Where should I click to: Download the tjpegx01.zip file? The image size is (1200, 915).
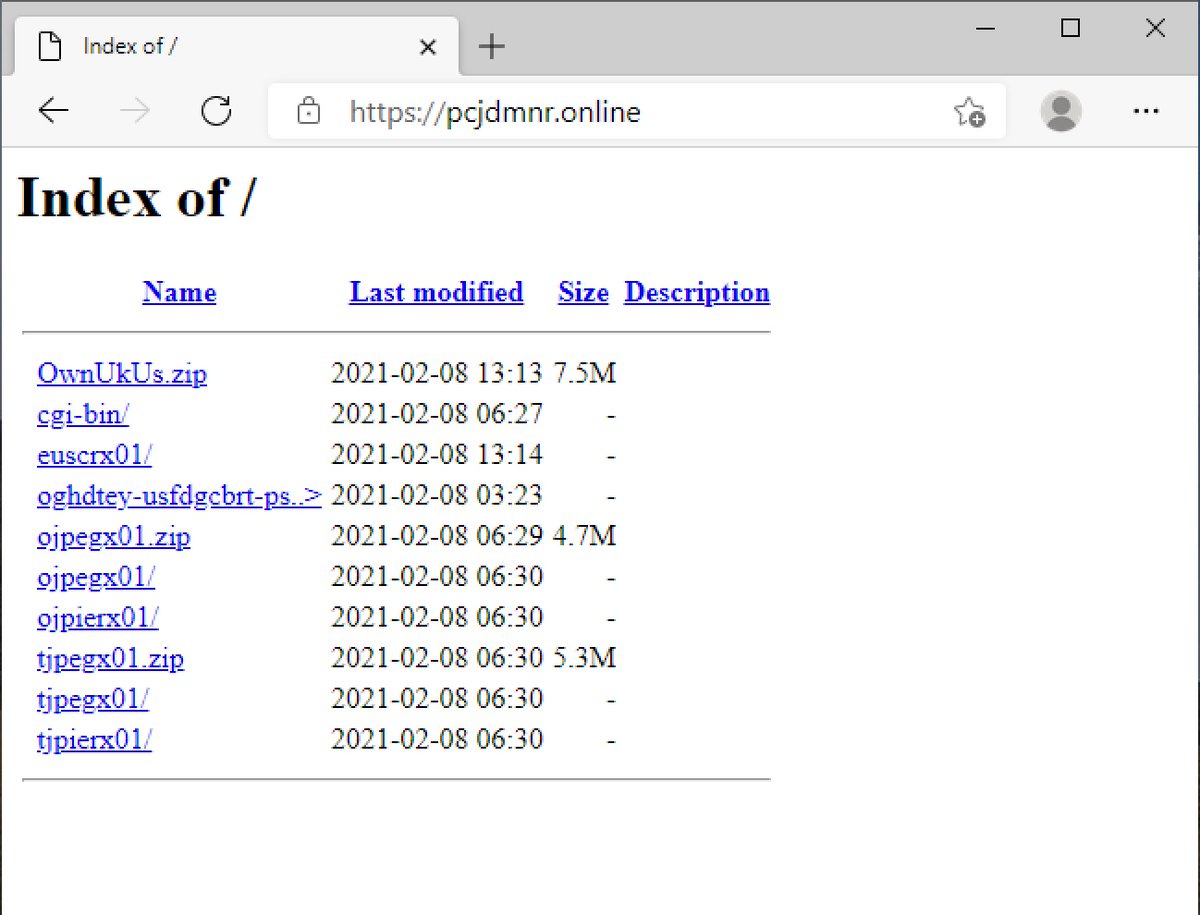[x=110, y=659]
